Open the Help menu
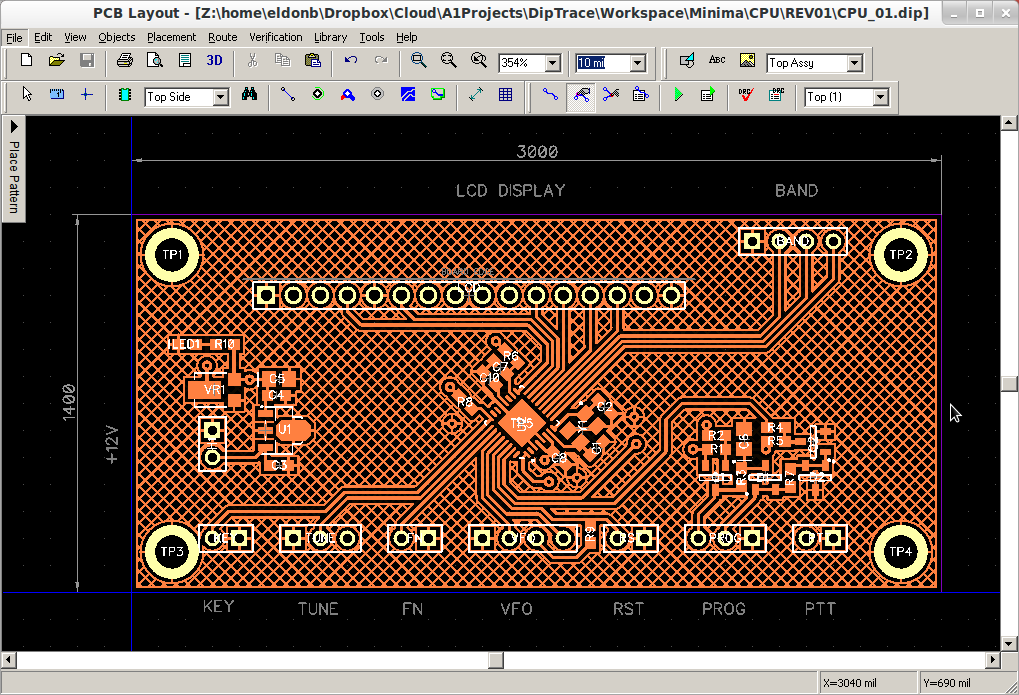This screenshot has width=1019, height=695. click(x=406, y=37)
